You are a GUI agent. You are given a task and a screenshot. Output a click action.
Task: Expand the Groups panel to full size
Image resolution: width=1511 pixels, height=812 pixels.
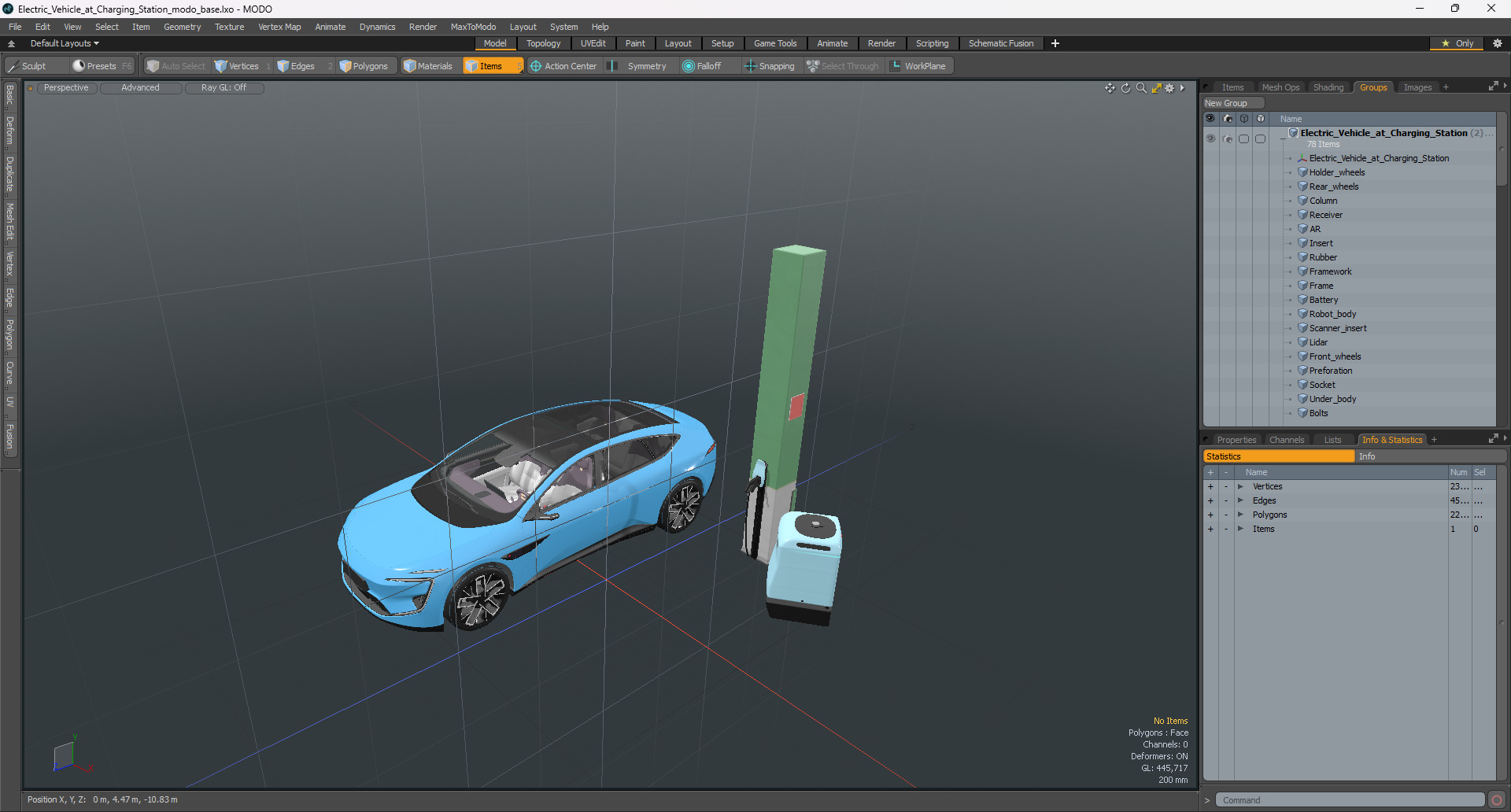pyautogui.click(x=1493, y=87)
